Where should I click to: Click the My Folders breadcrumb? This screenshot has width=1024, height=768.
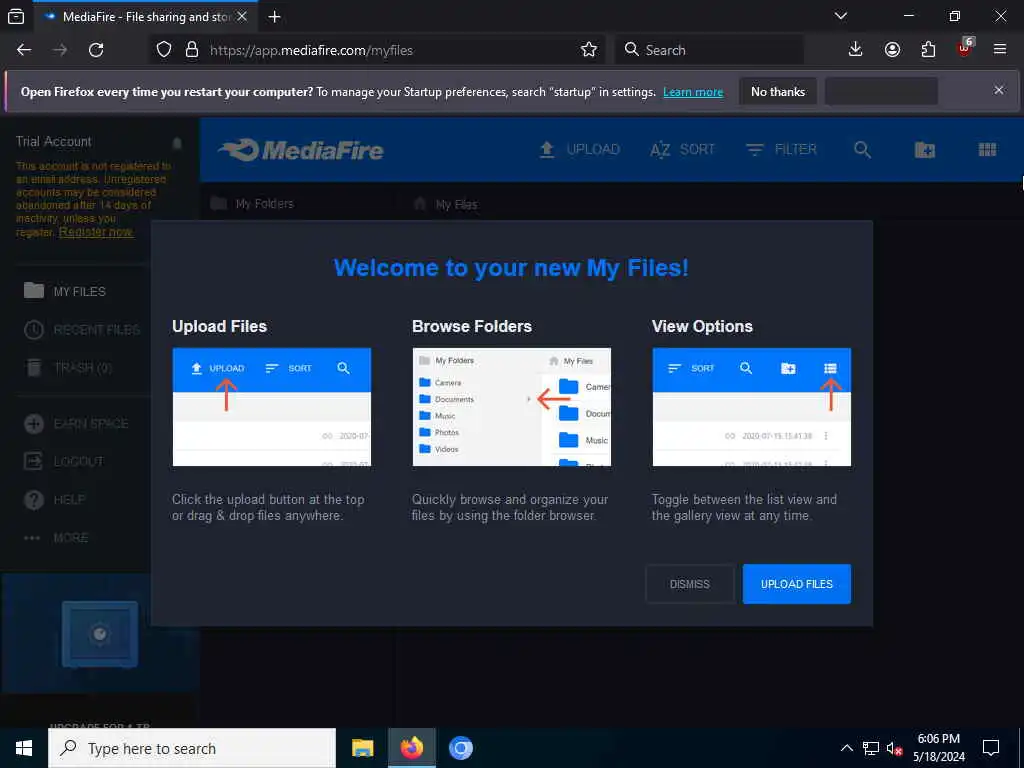[252, 204]
